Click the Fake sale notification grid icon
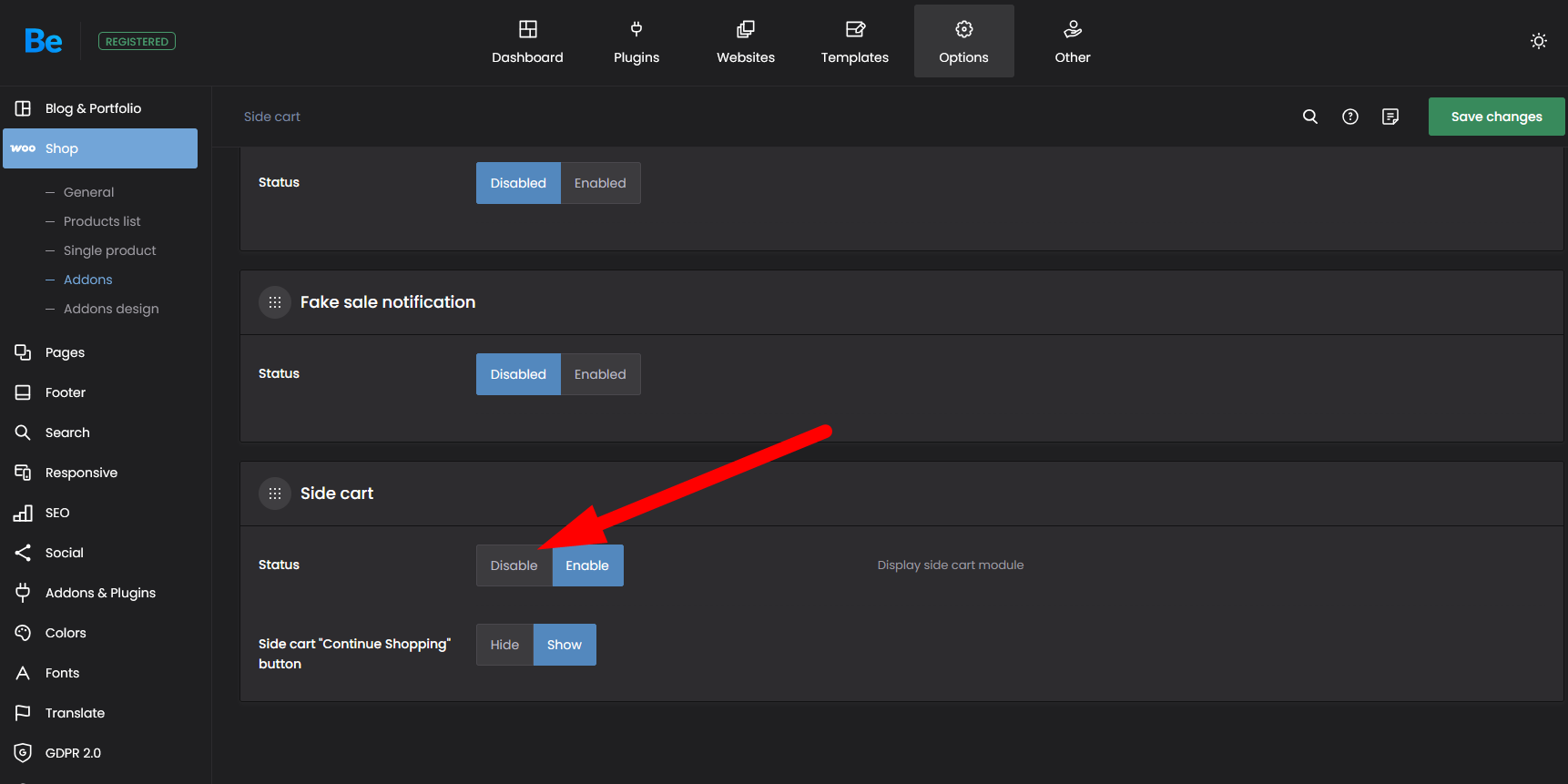1568x784 pixels. tap(275, 302)
